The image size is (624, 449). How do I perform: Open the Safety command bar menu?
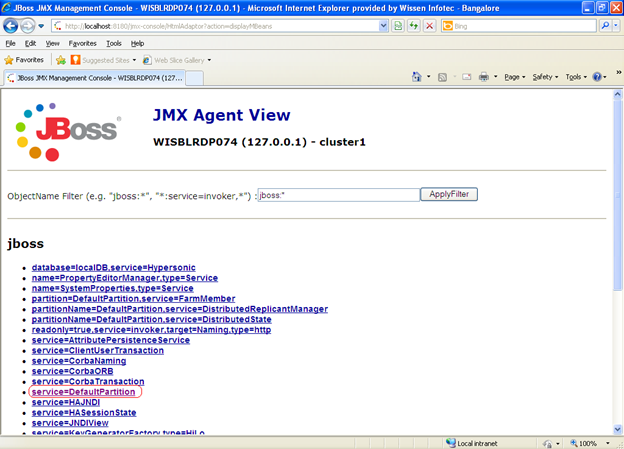click(x=545, y=77)
